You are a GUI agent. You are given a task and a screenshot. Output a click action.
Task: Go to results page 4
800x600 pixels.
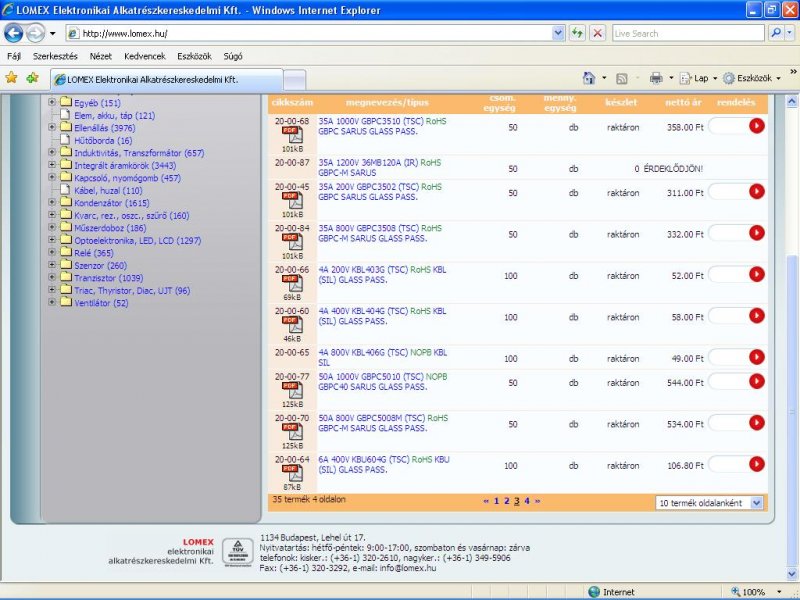[527, 501]
